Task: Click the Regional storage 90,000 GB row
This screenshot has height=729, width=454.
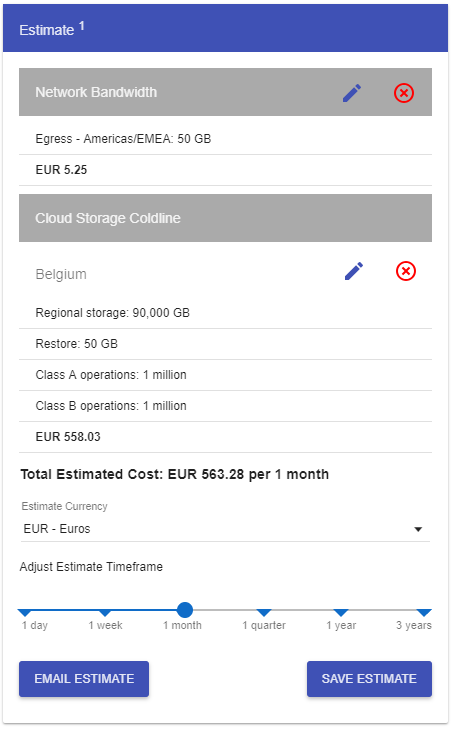Action: pyautogui.click(x=225, y=313)
